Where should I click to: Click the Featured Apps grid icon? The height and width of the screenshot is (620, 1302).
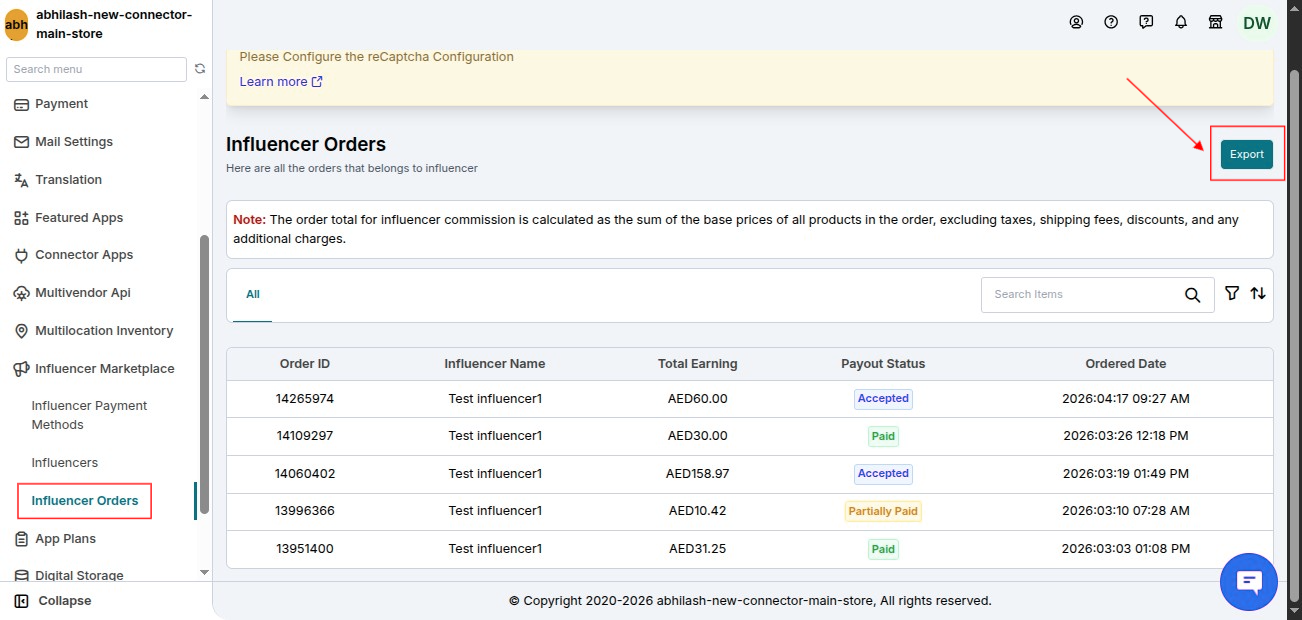21,218
